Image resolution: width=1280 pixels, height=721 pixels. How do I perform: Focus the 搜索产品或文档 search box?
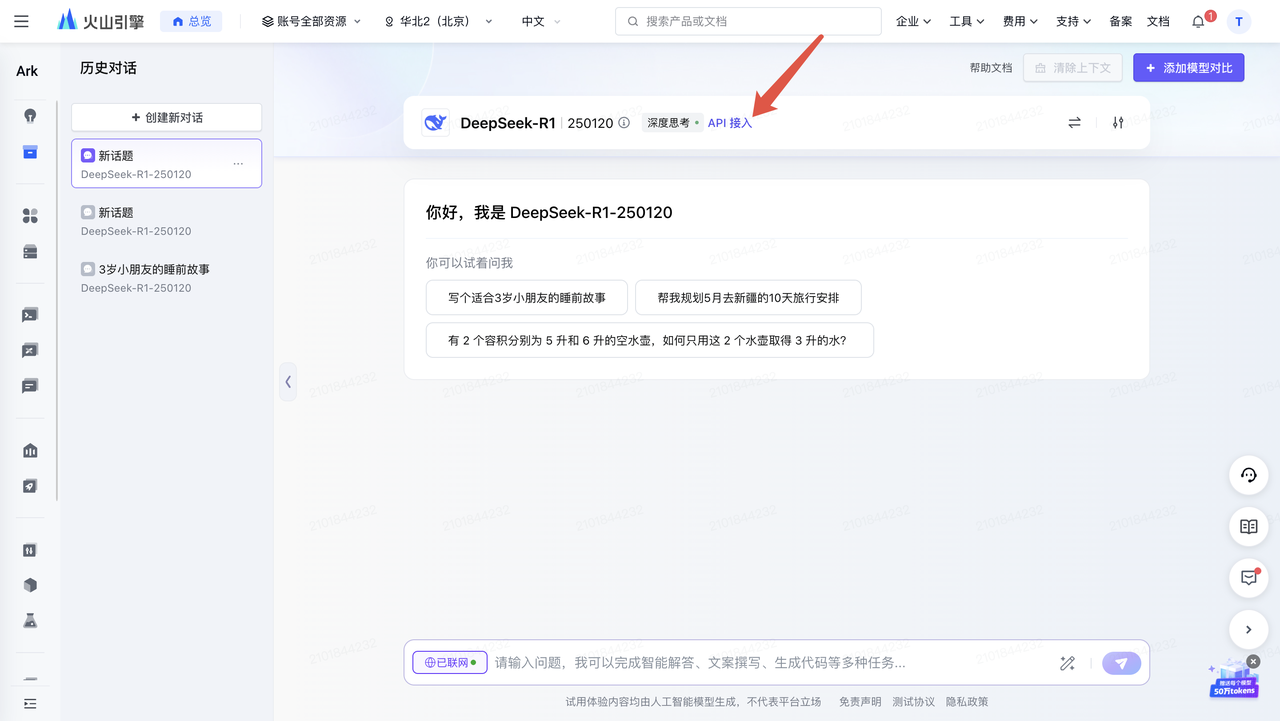click(x=748, y=21)
